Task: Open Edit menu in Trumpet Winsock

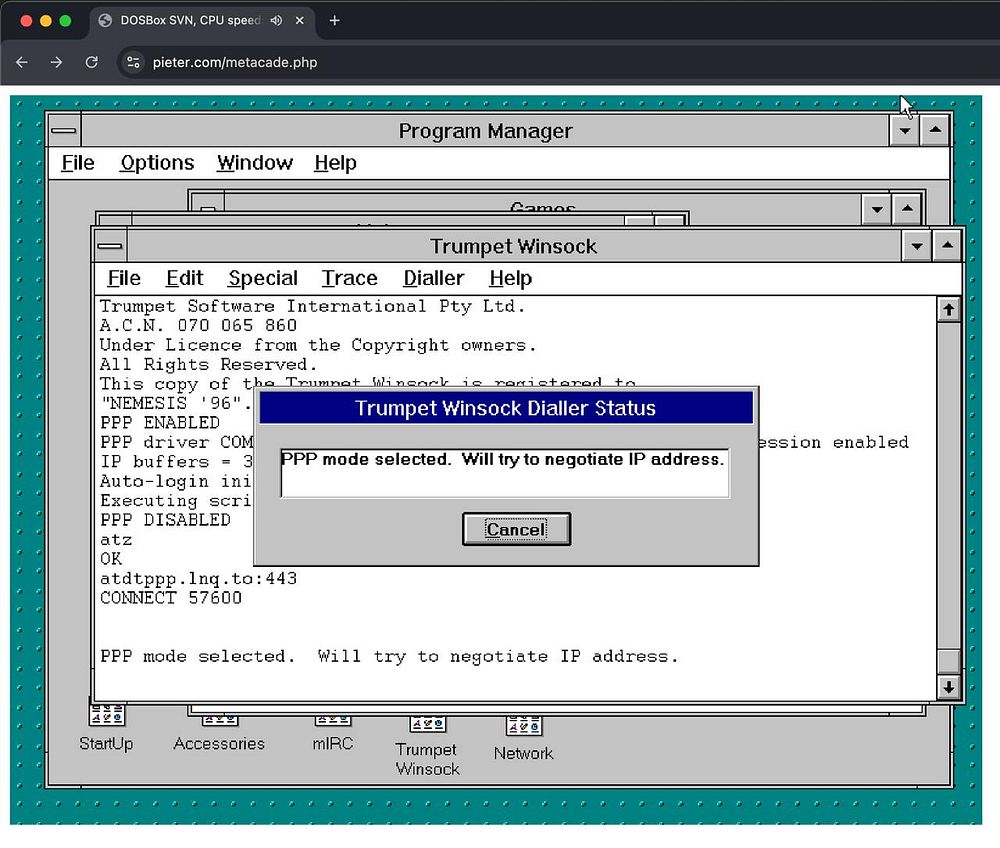Action: 184,279
